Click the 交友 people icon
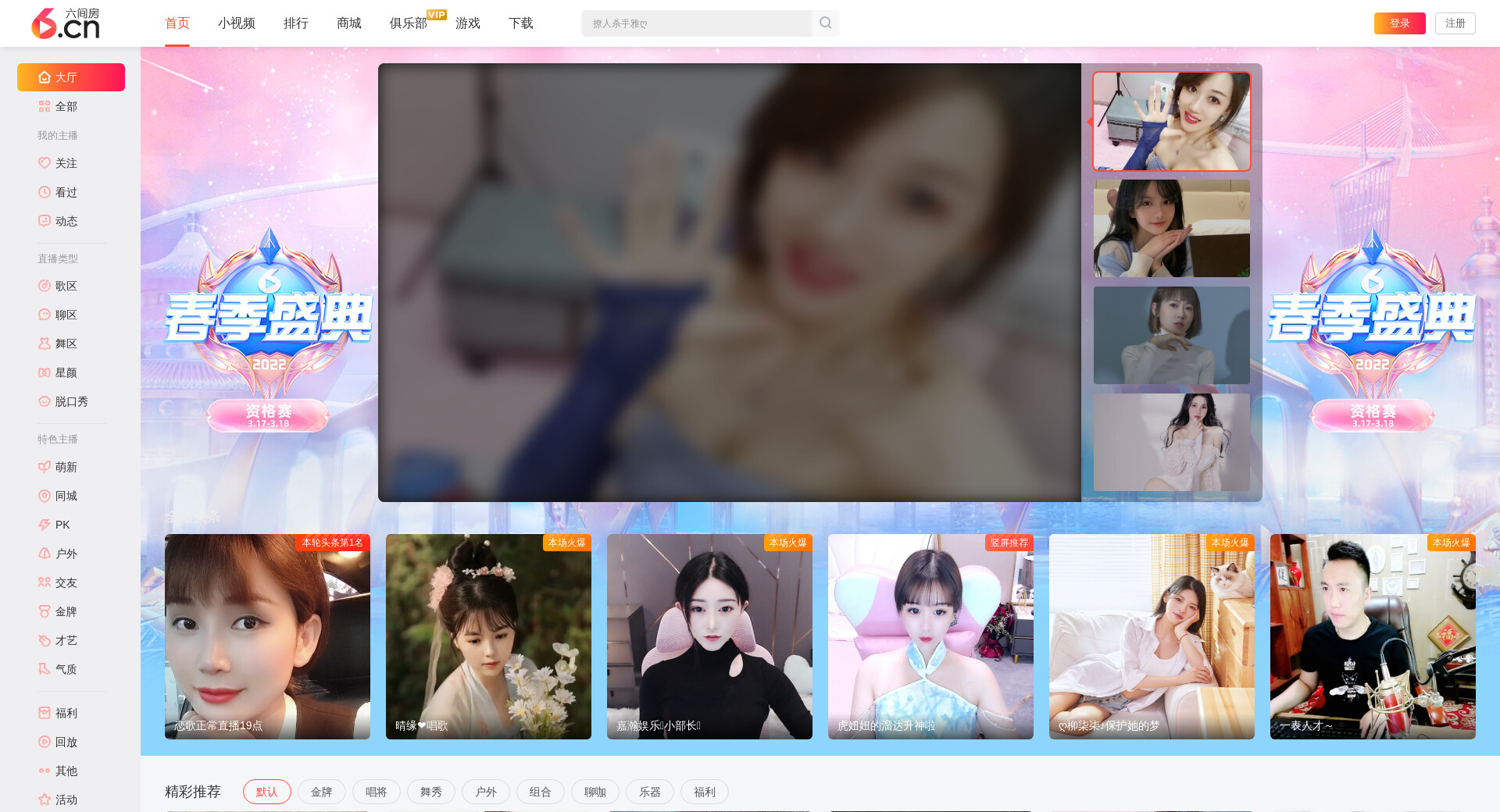The height and width of the screenshot is (812, 1500). (x=45, y=582)
